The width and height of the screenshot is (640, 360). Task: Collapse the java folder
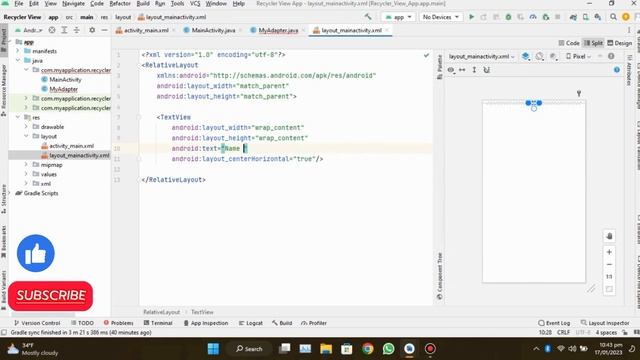pyautogui.click(x=18, y=60)
